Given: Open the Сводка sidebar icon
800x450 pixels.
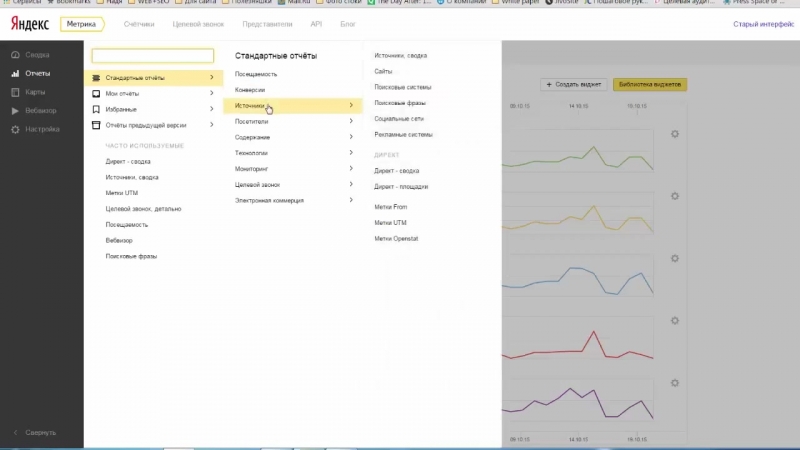Looking at the screenshot, I should (x=15, y=55).
